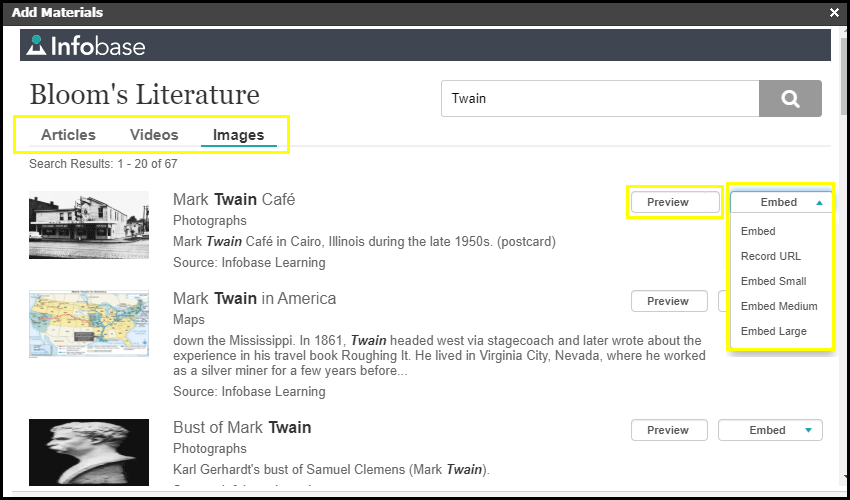850x500 pixels.
Task: Open the Mark Twain Café title link
Action: coord(234,199)
